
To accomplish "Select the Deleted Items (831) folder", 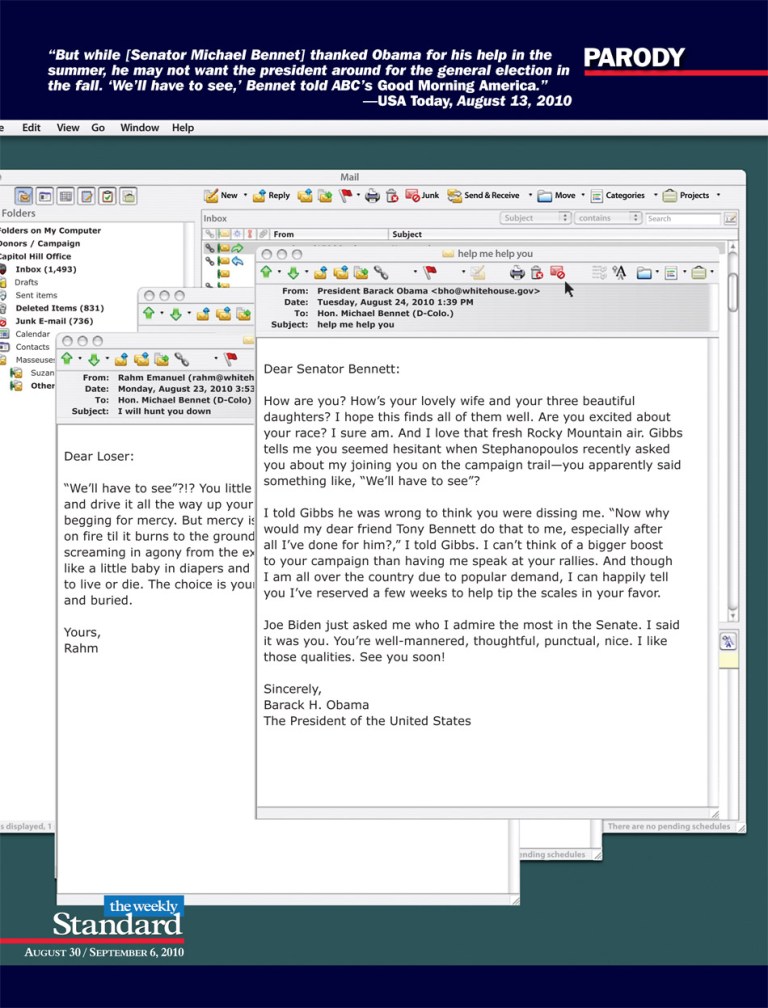I will 59,308.
